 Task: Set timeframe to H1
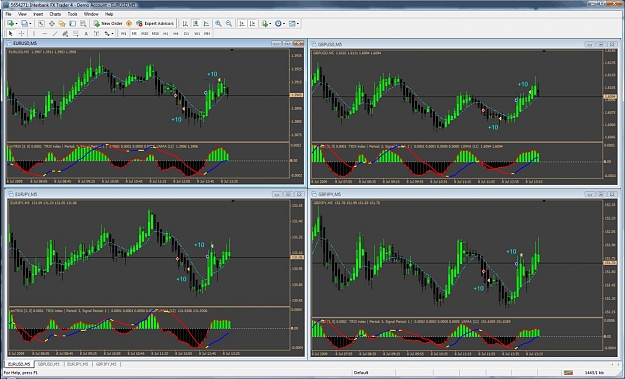pyautogui.click(x=165, y=33)
